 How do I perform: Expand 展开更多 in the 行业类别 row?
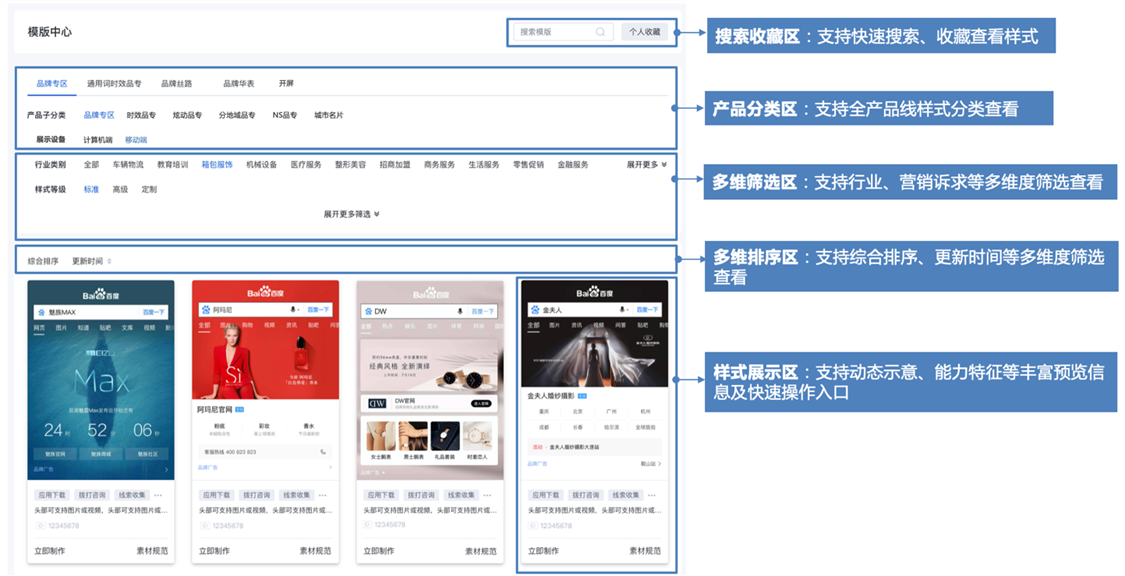(x=646, y=164)
